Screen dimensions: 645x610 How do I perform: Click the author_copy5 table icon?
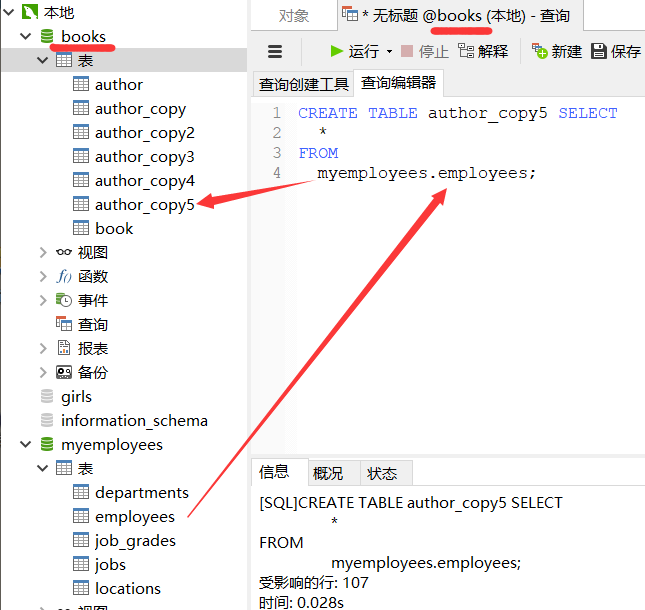tap(81, 204)
